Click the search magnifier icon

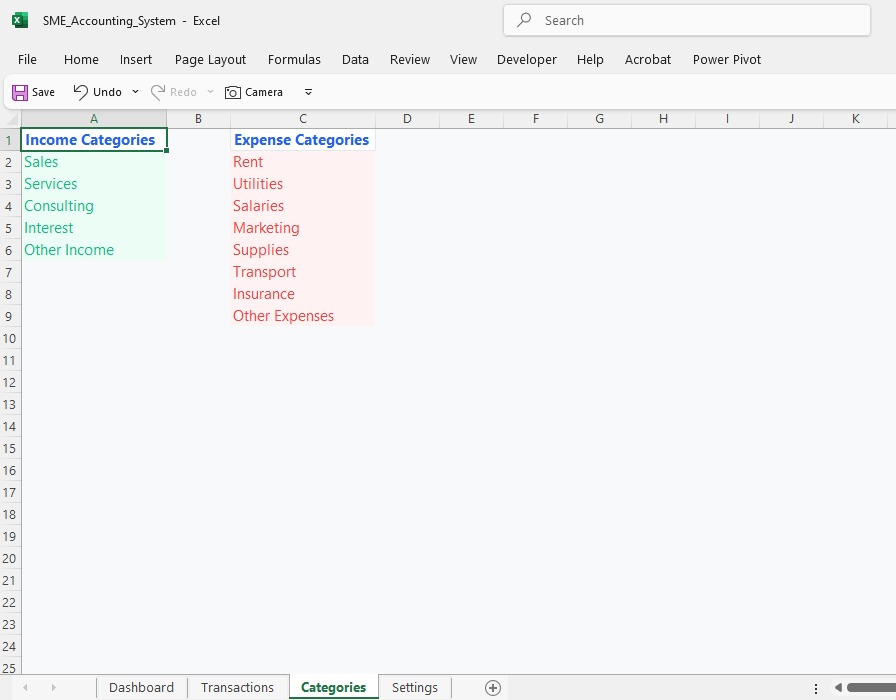[x=524, y=20]
